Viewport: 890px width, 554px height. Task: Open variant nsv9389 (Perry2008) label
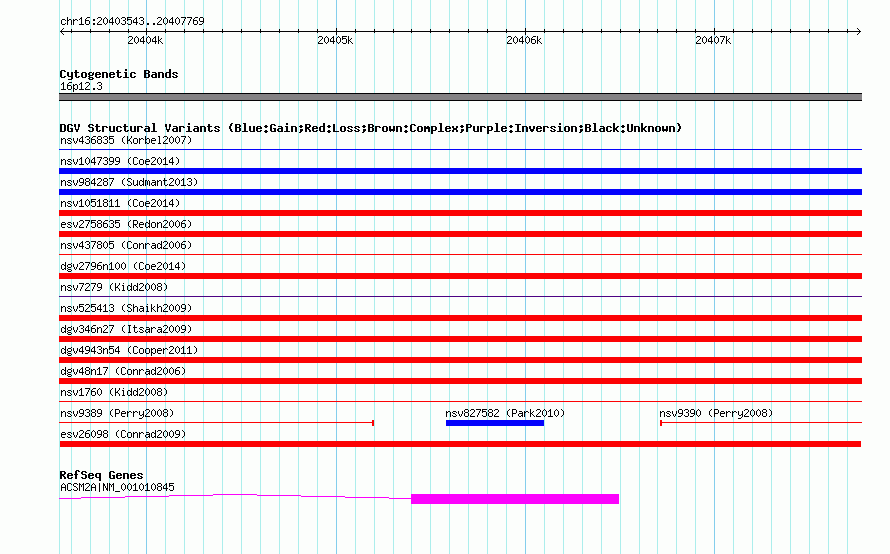[x=117, y=413]
